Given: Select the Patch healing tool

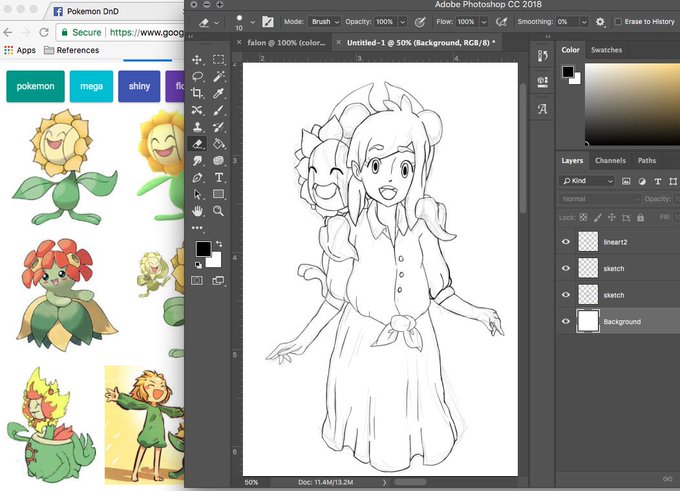Looking at the screenshot, I should [197, 110].
